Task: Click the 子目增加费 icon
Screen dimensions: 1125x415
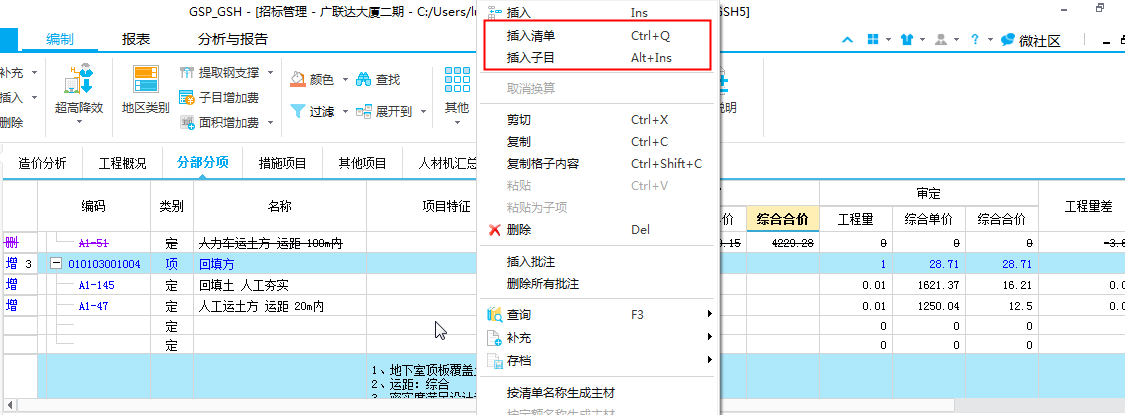Action: coord(186,98)
